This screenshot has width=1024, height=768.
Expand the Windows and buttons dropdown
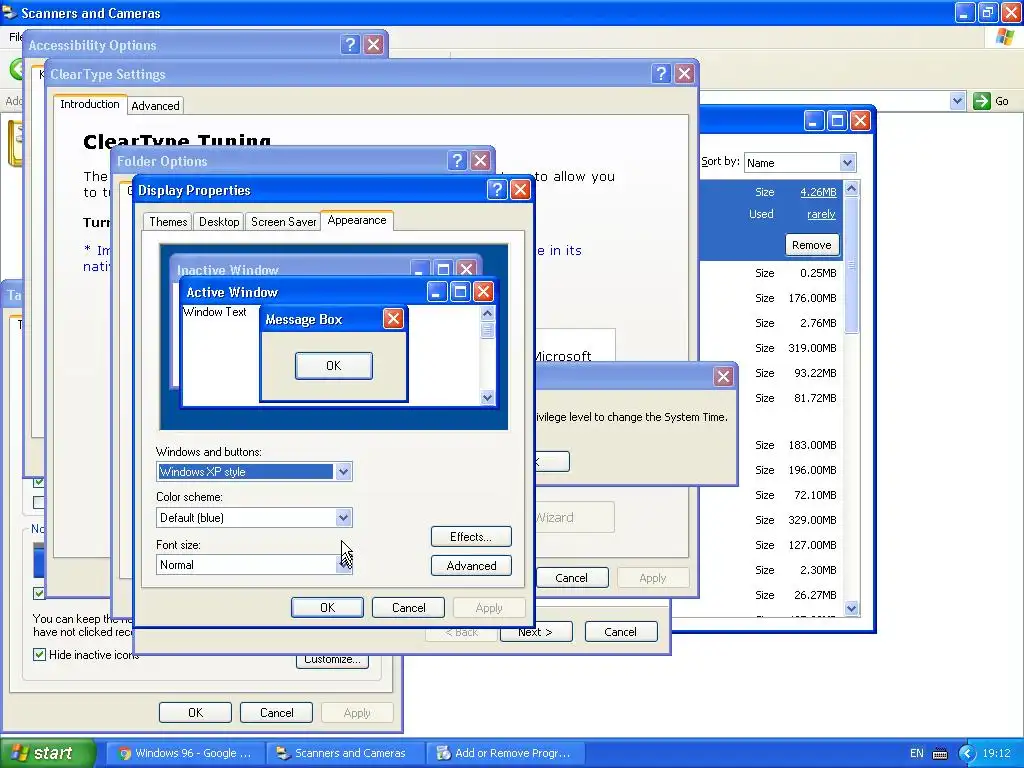pyautogui.click(x=344, y=472)
